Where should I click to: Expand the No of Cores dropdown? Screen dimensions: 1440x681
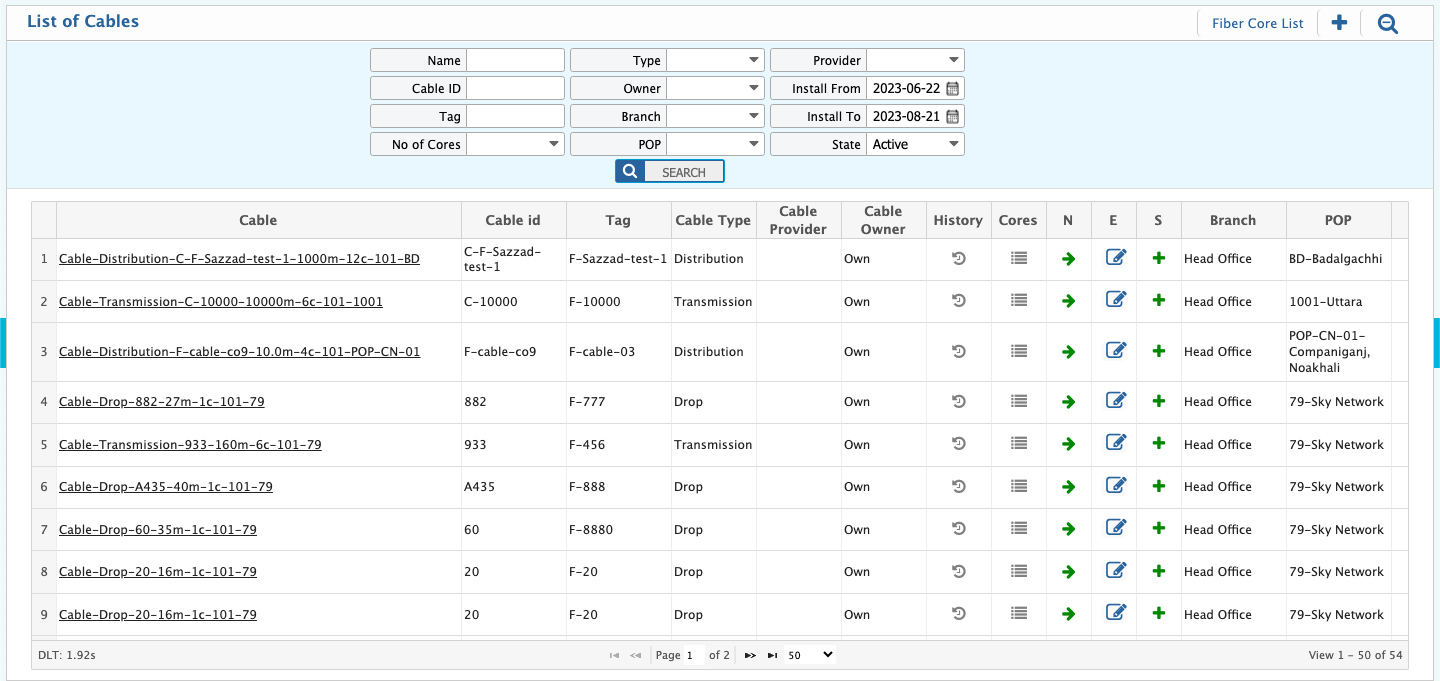point(515,144)
